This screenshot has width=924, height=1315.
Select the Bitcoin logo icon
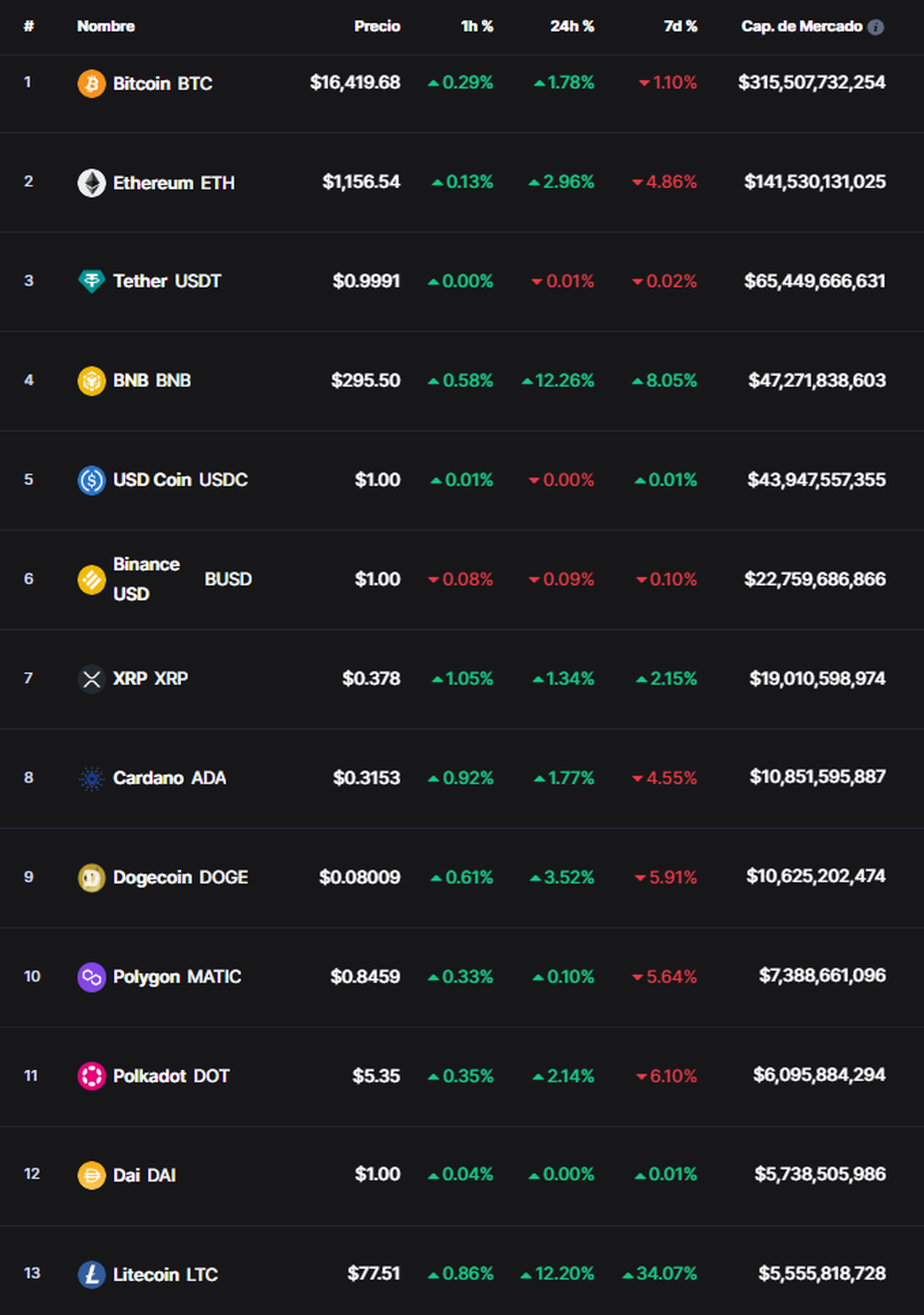tap(91, 84)
